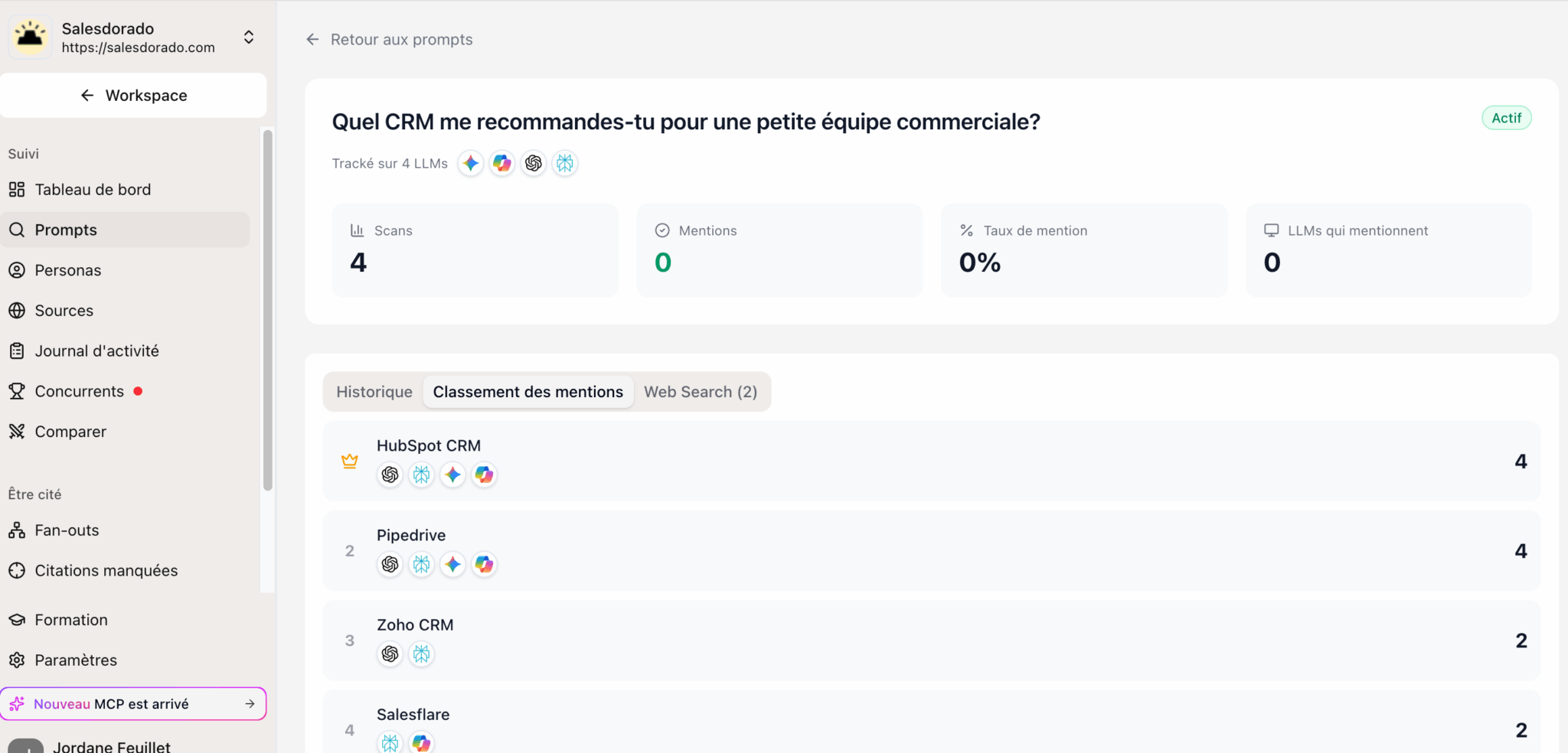Open the Comparer page

pos(125,432)
